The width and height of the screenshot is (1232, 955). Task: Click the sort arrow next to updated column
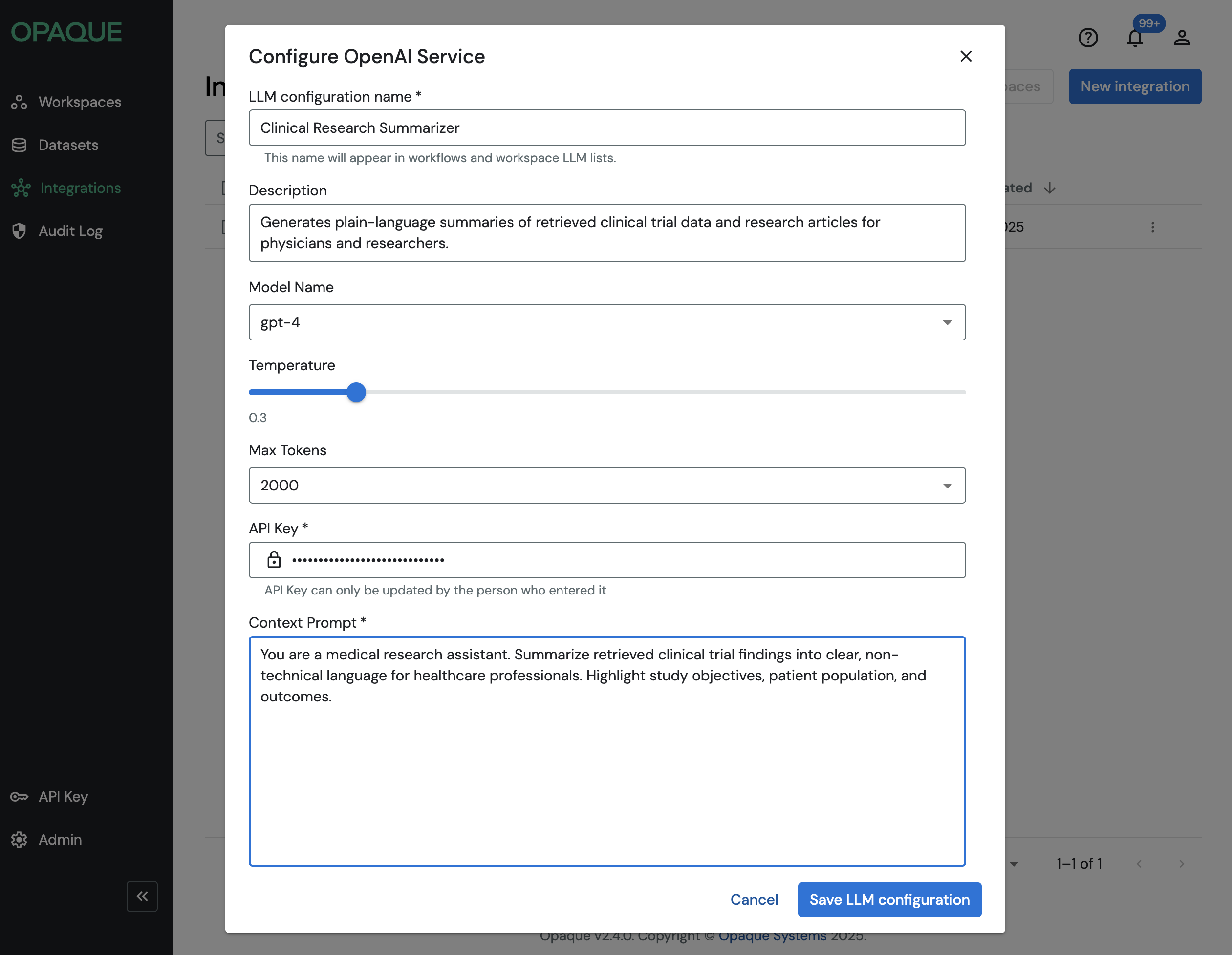click(1049, 188)
